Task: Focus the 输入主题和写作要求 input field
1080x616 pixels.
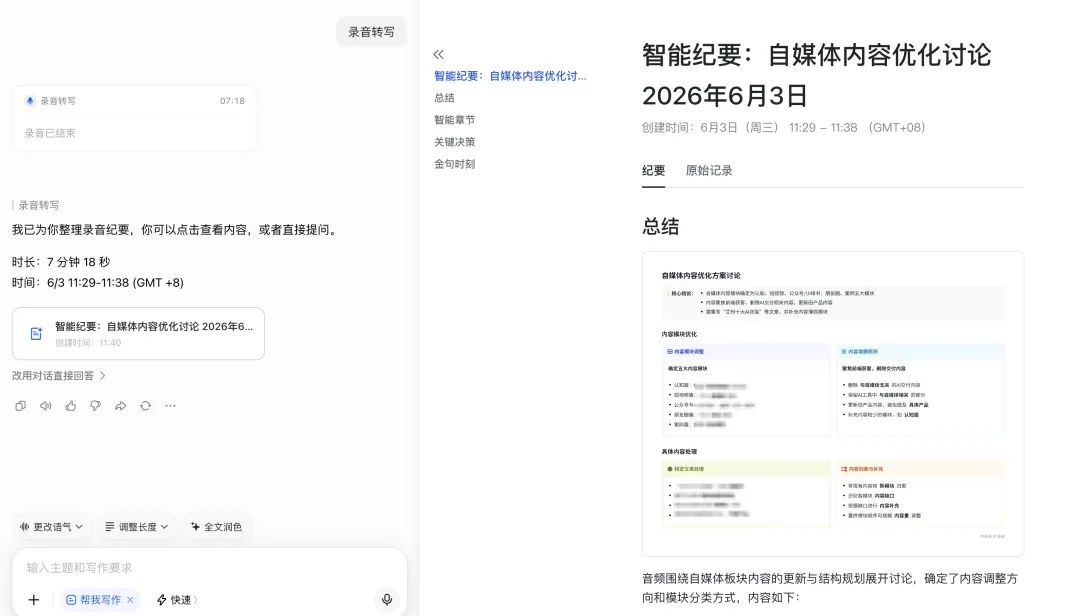Action: point(209,568)
